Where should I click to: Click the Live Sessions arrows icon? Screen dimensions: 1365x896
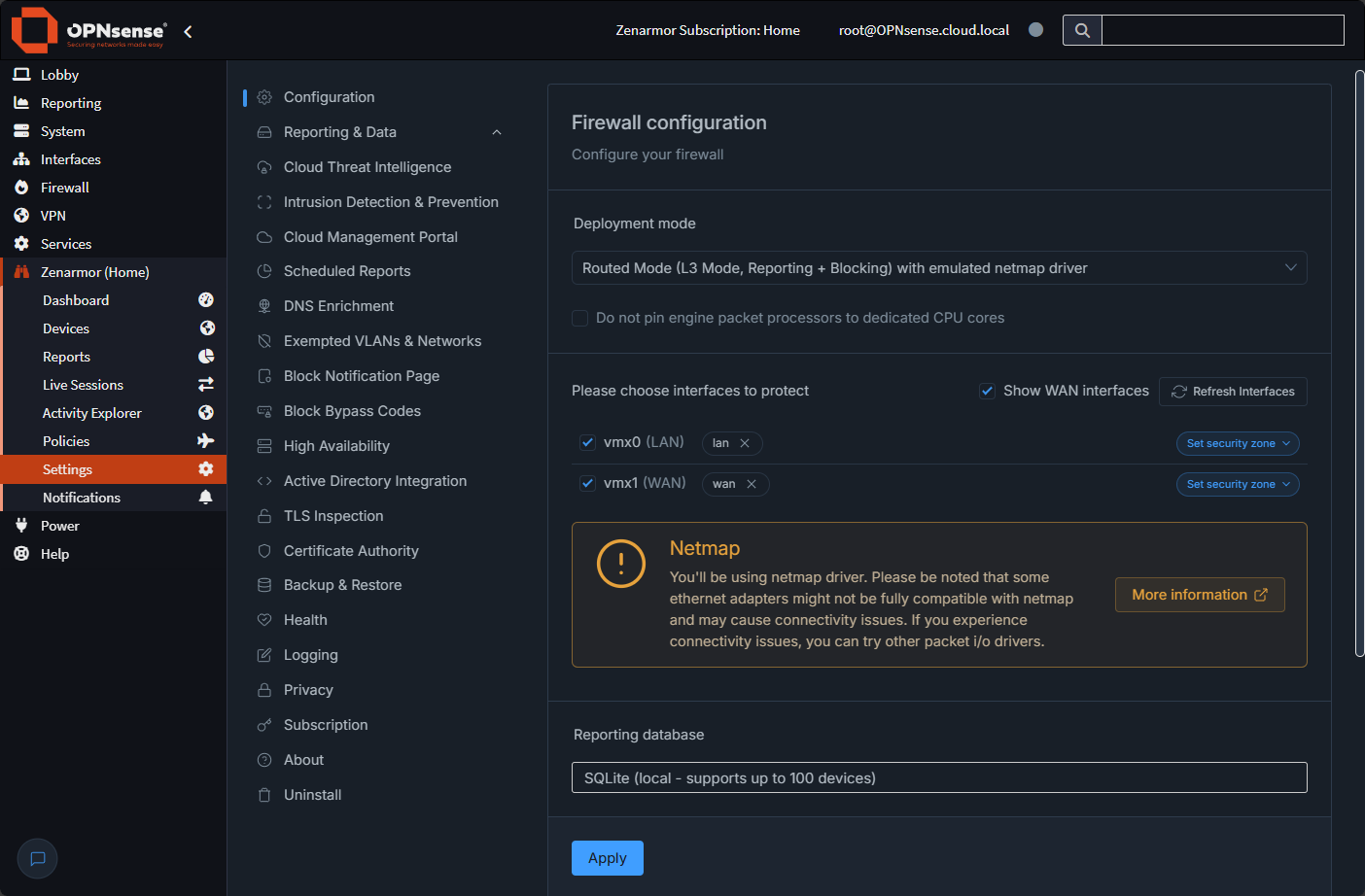205,384
